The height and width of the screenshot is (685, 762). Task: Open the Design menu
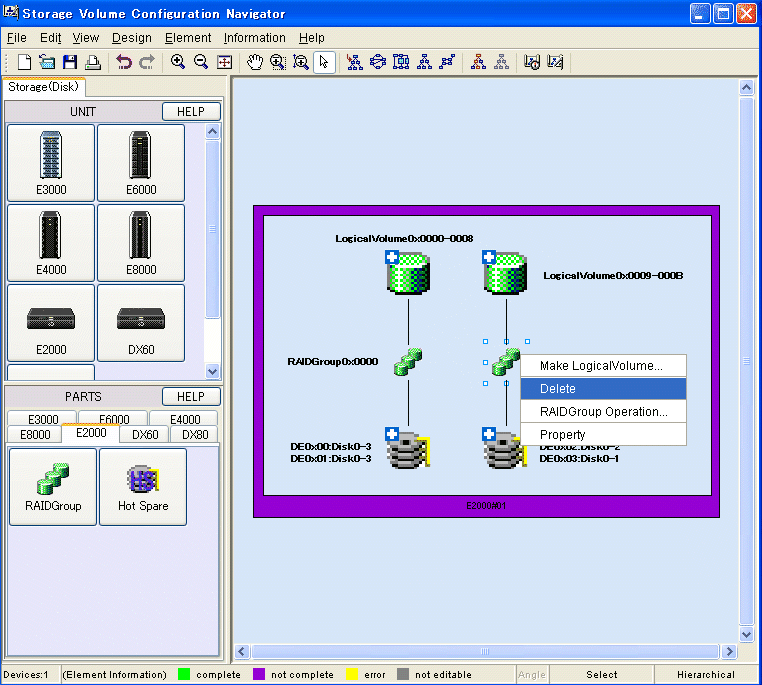point(132,38)
